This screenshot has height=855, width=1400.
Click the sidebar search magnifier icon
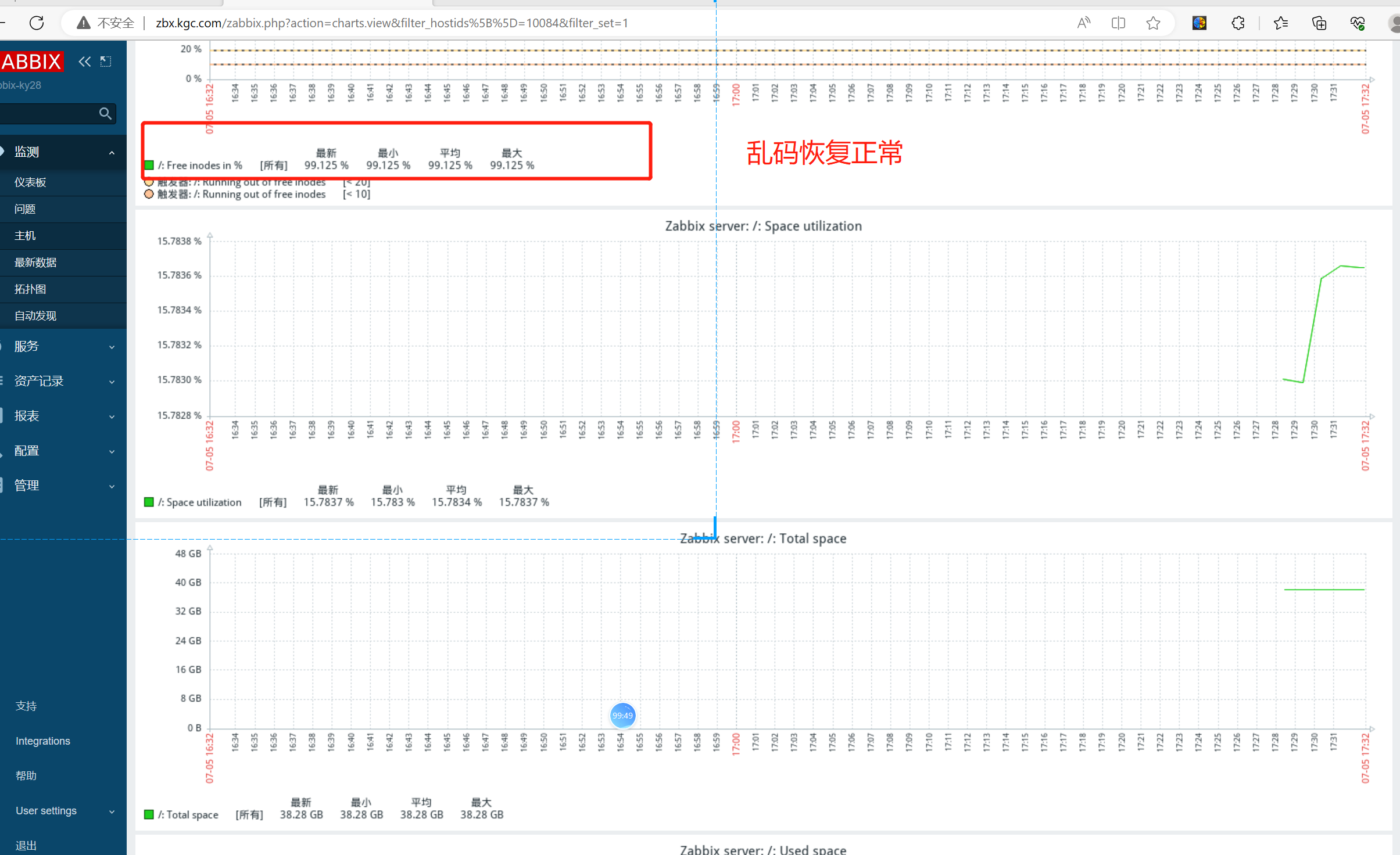point(105,113)
